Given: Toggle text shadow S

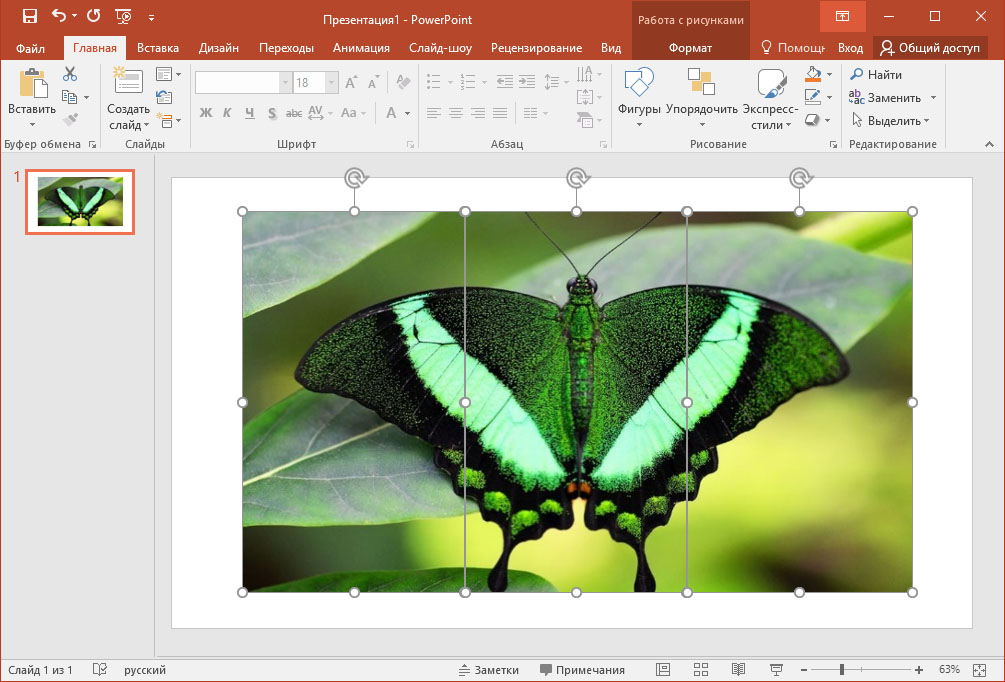Looking at the screenshot, I should point(272,113).
